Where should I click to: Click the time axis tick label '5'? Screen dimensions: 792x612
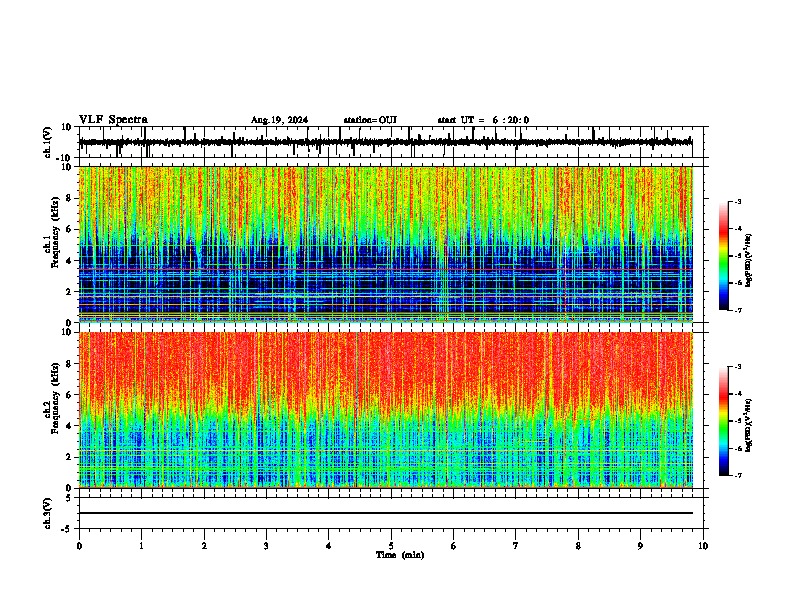point(391,546)
